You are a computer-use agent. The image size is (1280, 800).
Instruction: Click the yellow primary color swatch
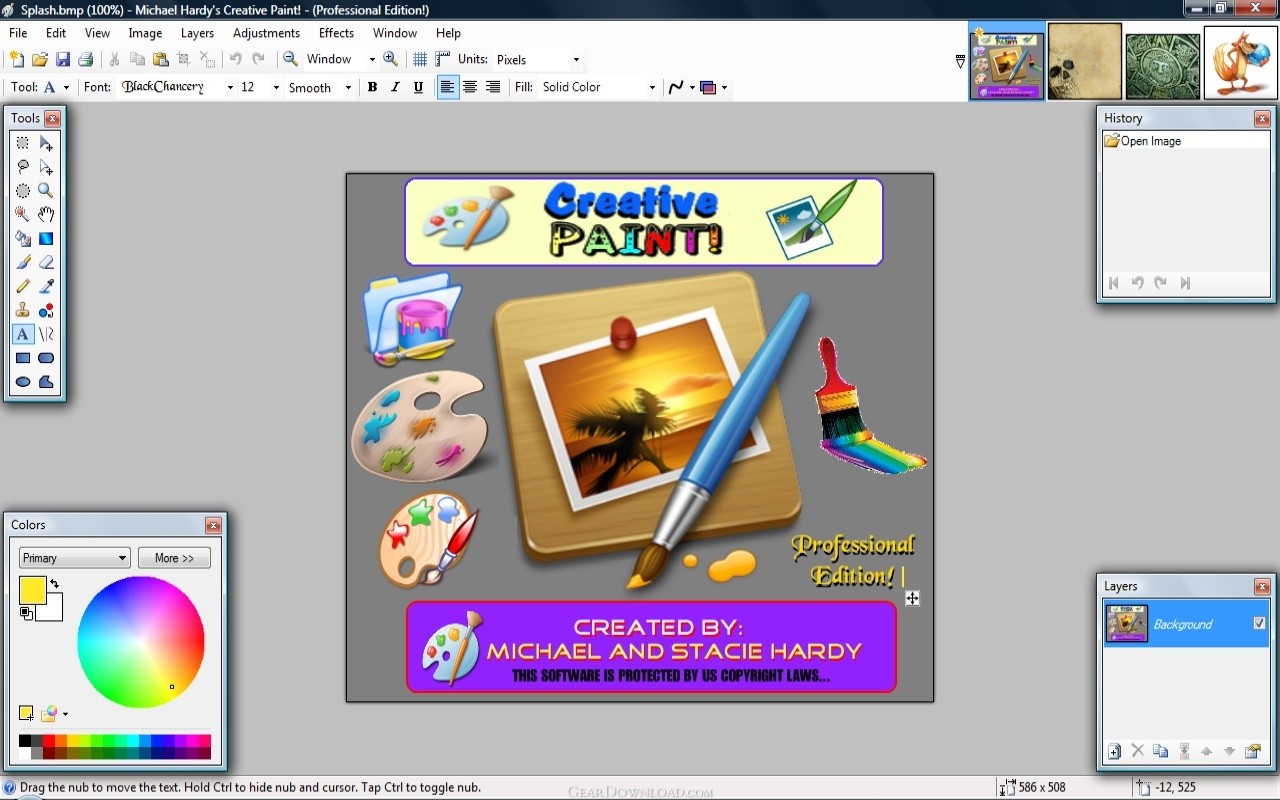[32, 590]
